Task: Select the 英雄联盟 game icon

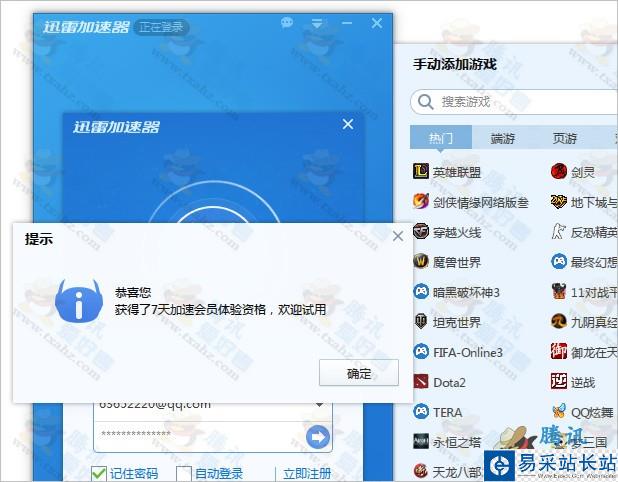Action: 421,171
